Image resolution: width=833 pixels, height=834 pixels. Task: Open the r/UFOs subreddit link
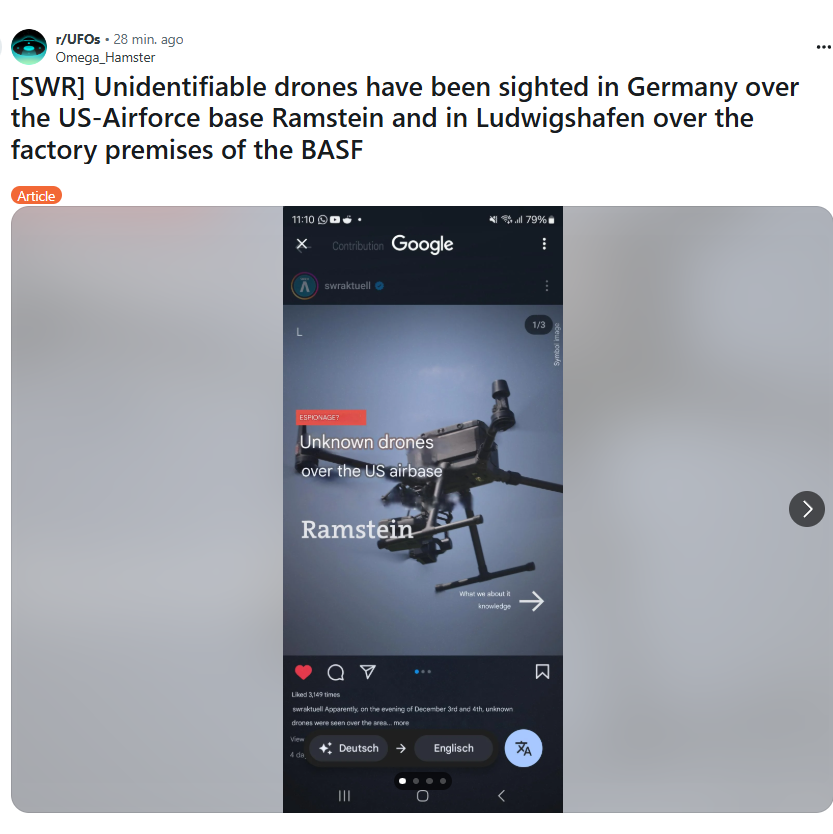coord(78,39)
